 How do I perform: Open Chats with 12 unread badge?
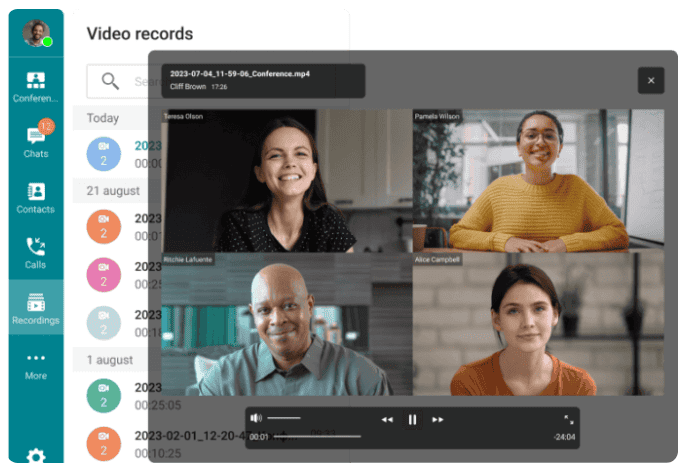(35, 142)
